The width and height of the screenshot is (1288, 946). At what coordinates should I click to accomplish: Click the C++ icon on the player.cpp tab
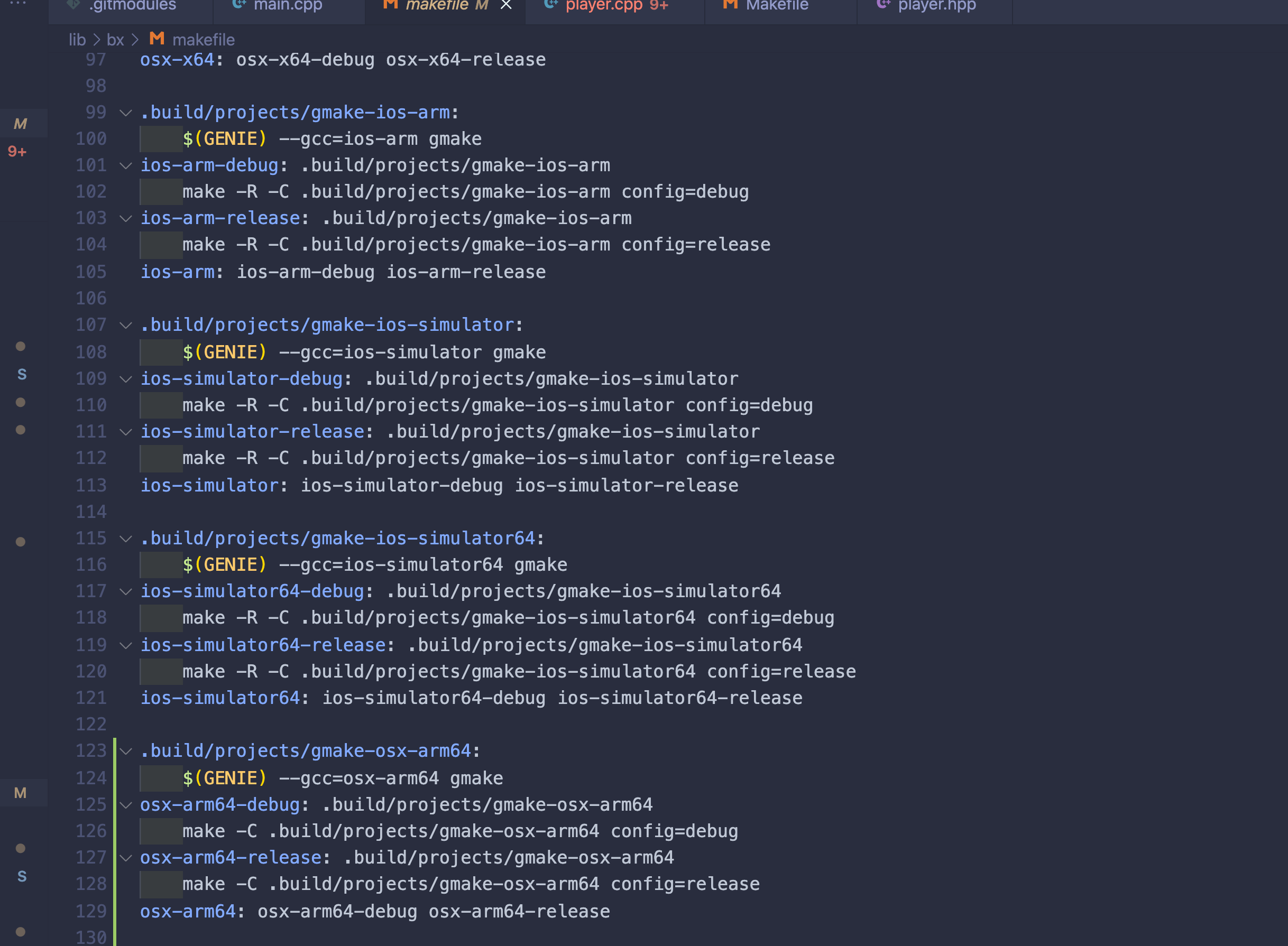tap(550, 5)
